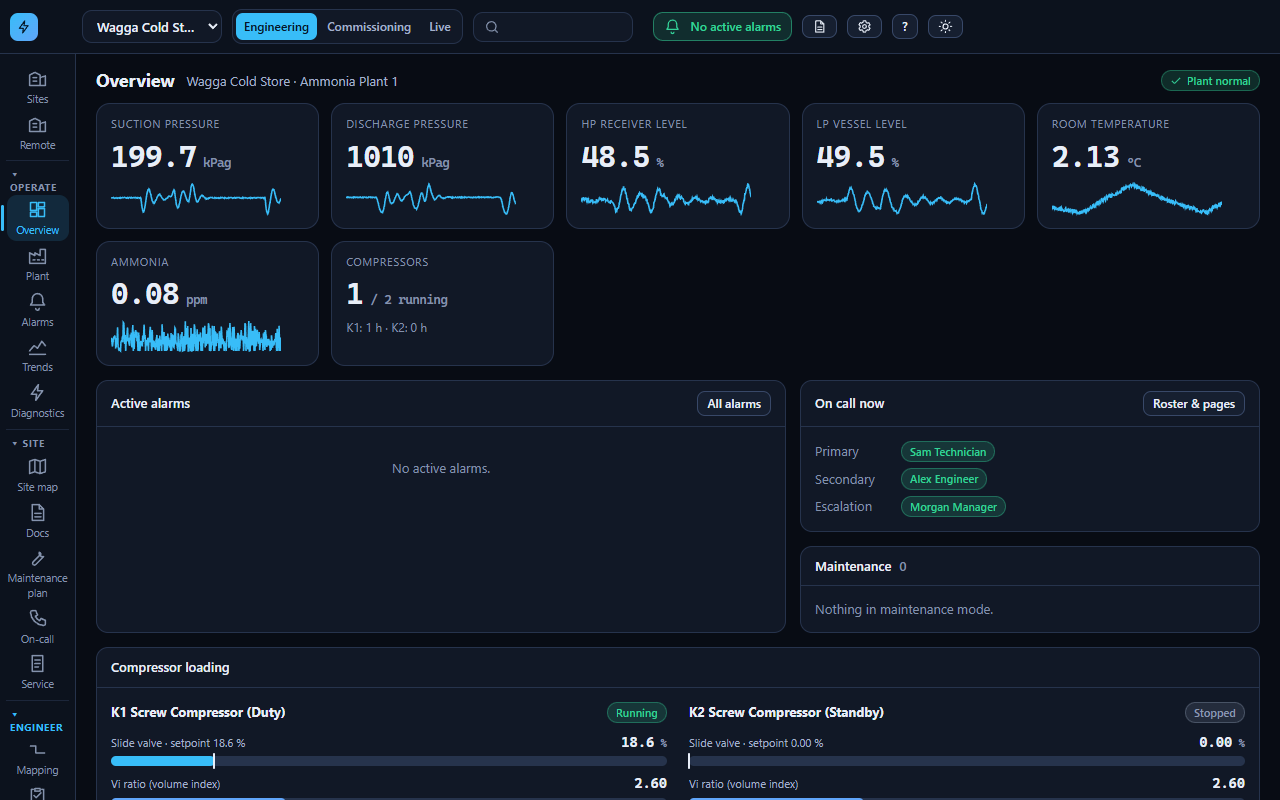This screenshot has height=800, width=1280.
Task: Open Mapping under Engineer section
Action: coord(37,759)
